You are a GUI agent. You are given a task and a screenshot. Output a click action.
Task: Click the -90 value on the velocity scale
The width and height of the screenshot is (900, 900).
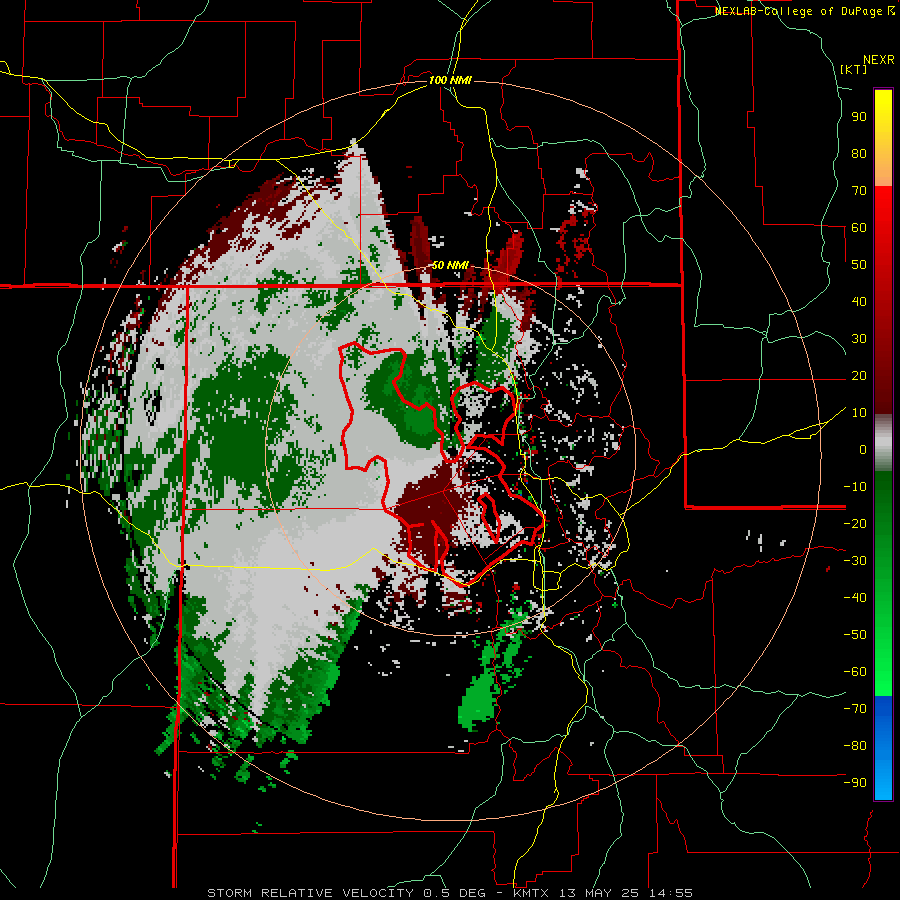[x=855, y=783]
